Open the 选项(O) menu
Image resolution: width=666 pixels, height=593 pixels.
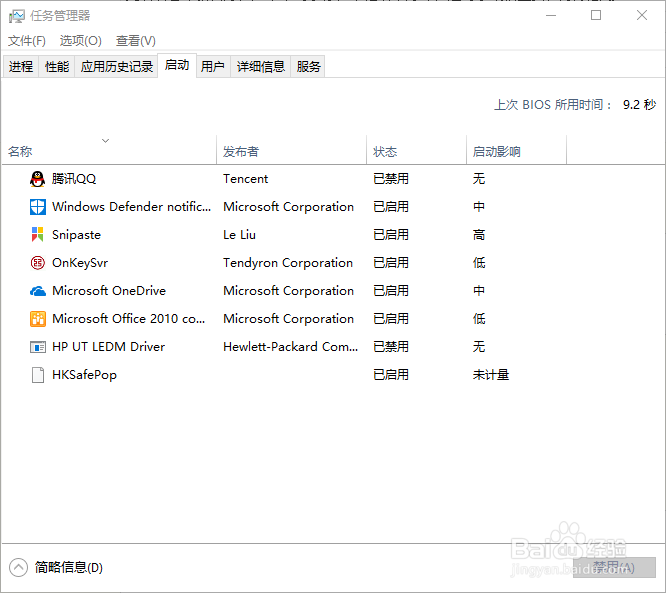point(81,41)
